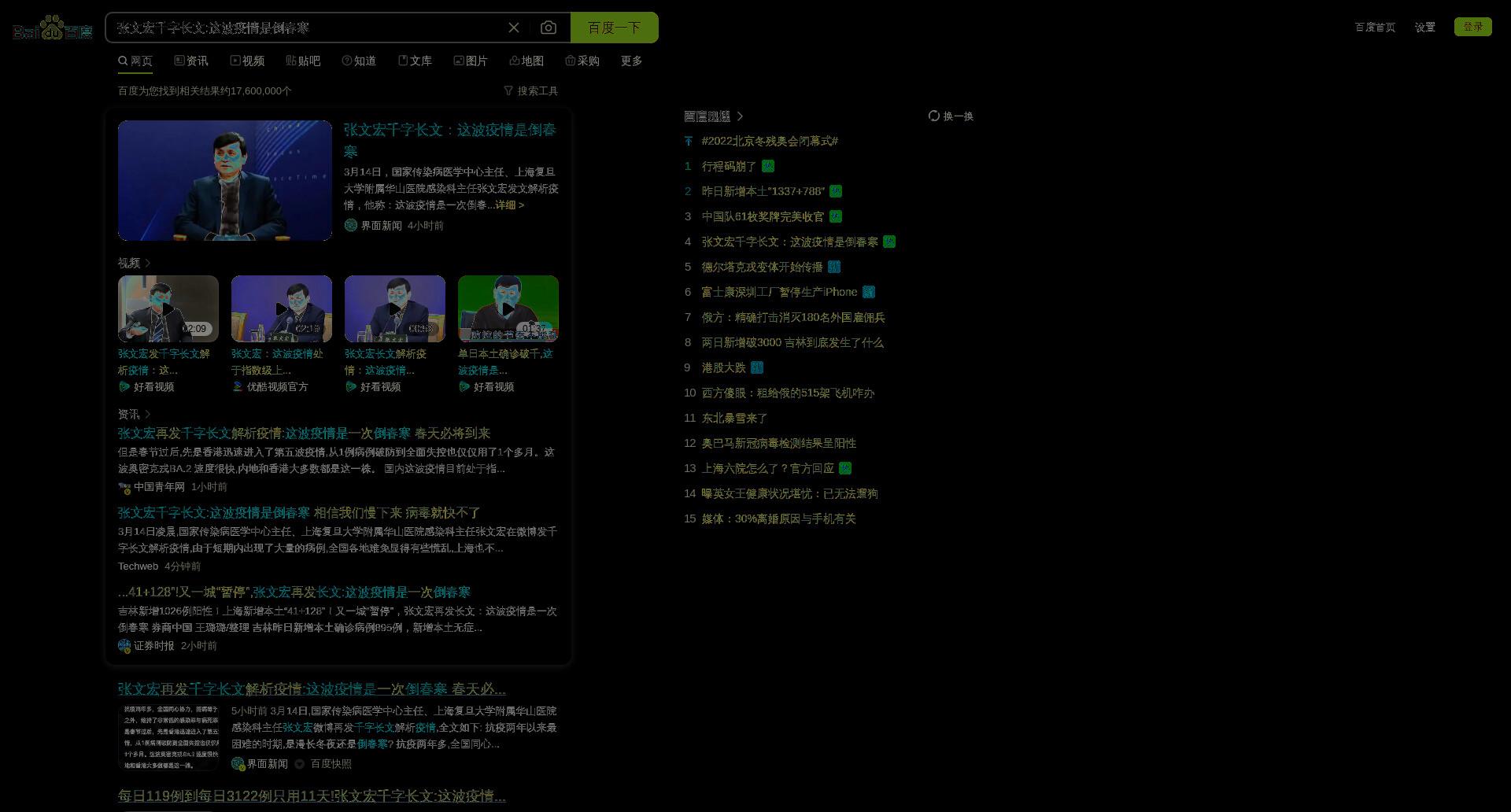Open the 中国青年网 article with 春天必将到来
Viewport: 1511px width, 812px height.
304,434
